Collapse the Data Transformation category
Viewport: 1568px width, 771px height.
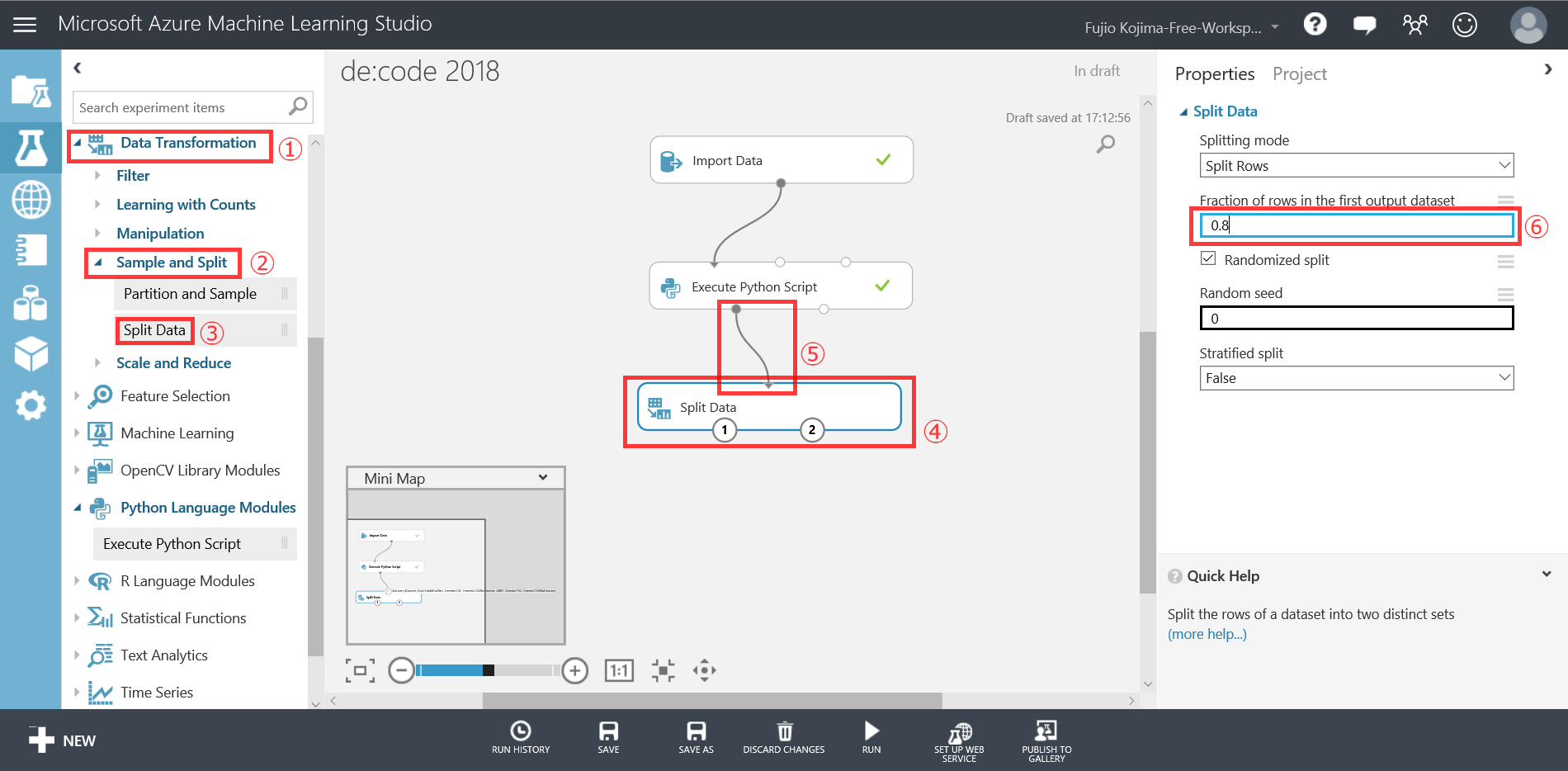pos(78,143)
